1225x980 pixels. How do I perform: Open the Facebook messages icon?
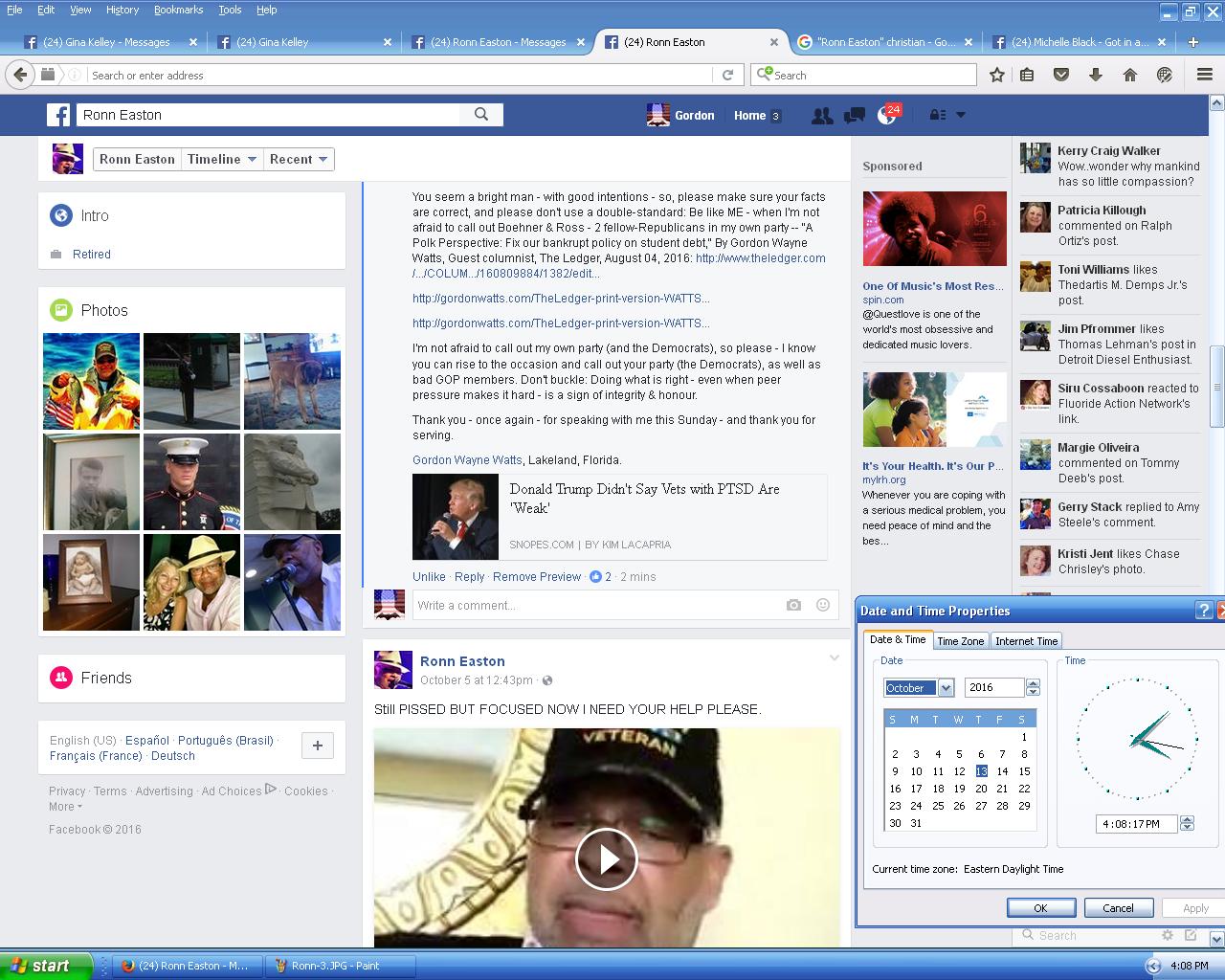tap(855, 116)
